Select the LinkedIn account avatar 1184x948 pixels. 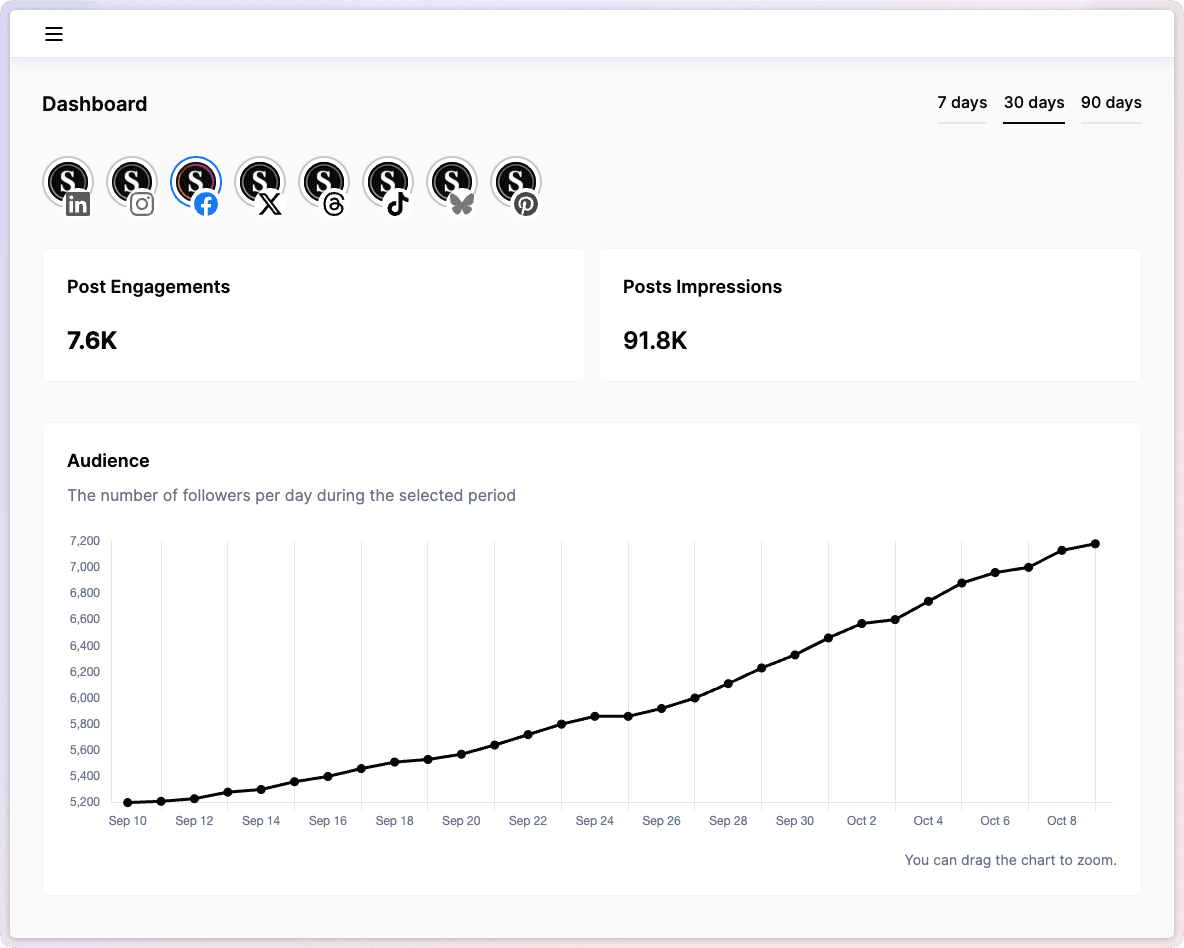68,184
